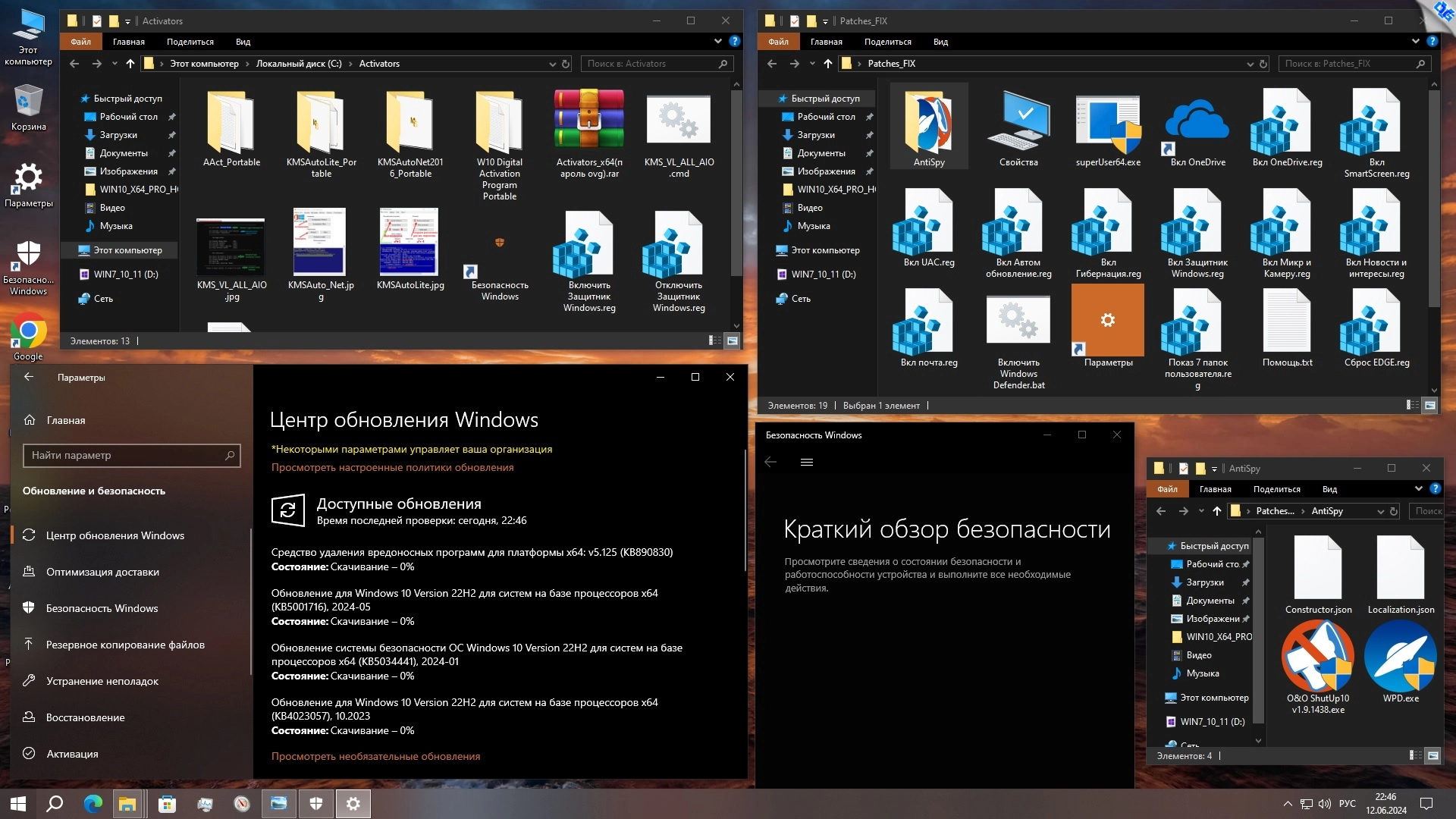Collapse the Быстрый доступ tree in Activators
Screen dimensions: 1456x819
76,99
